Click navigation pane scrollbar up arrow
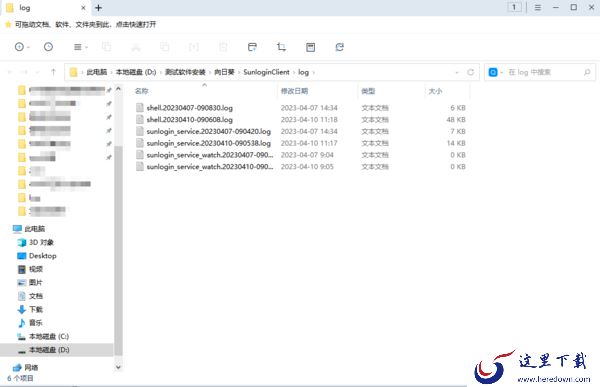Image resolution: width=600 pixels, height=387 pixels. (x=118, y=89)
